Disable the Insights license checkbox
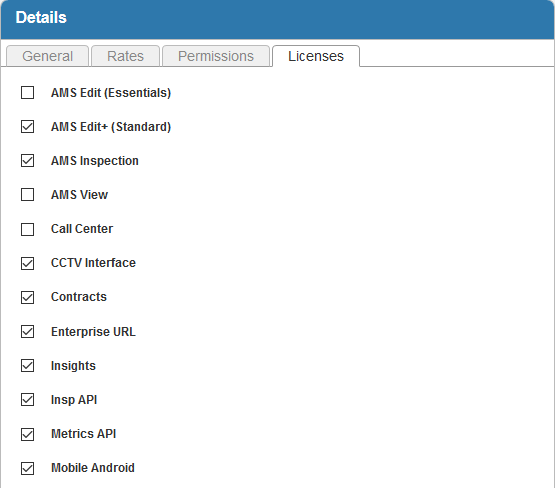Screen dimensions: 555x488 27,366
